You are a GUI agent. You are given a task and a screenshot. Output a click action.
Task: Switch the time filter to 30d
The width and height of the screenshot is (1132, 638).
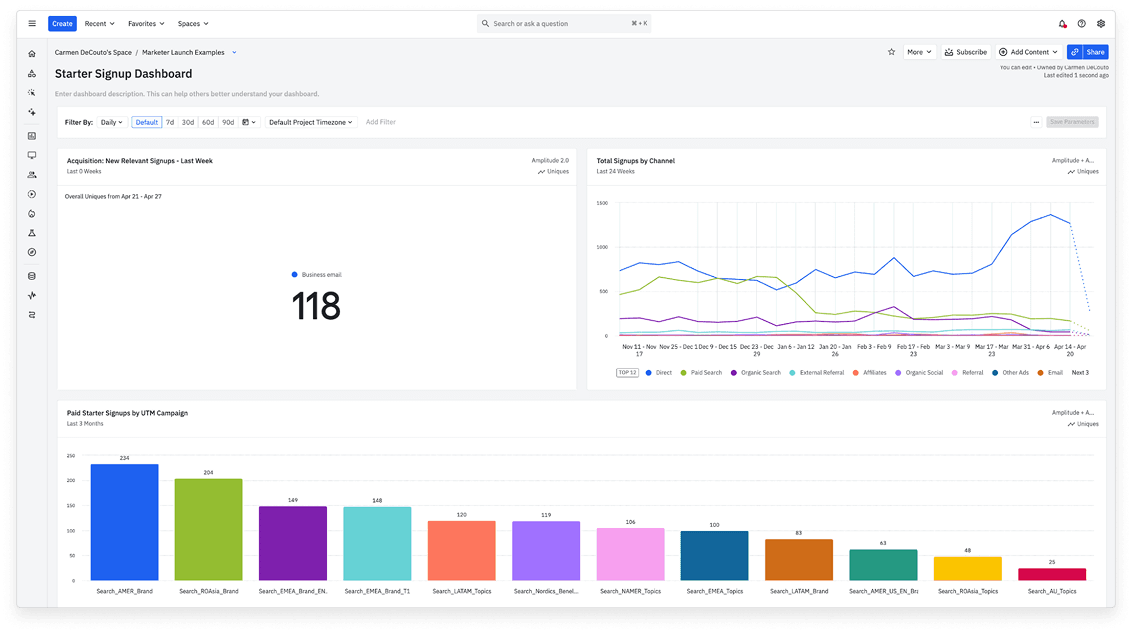pos(188,122)
